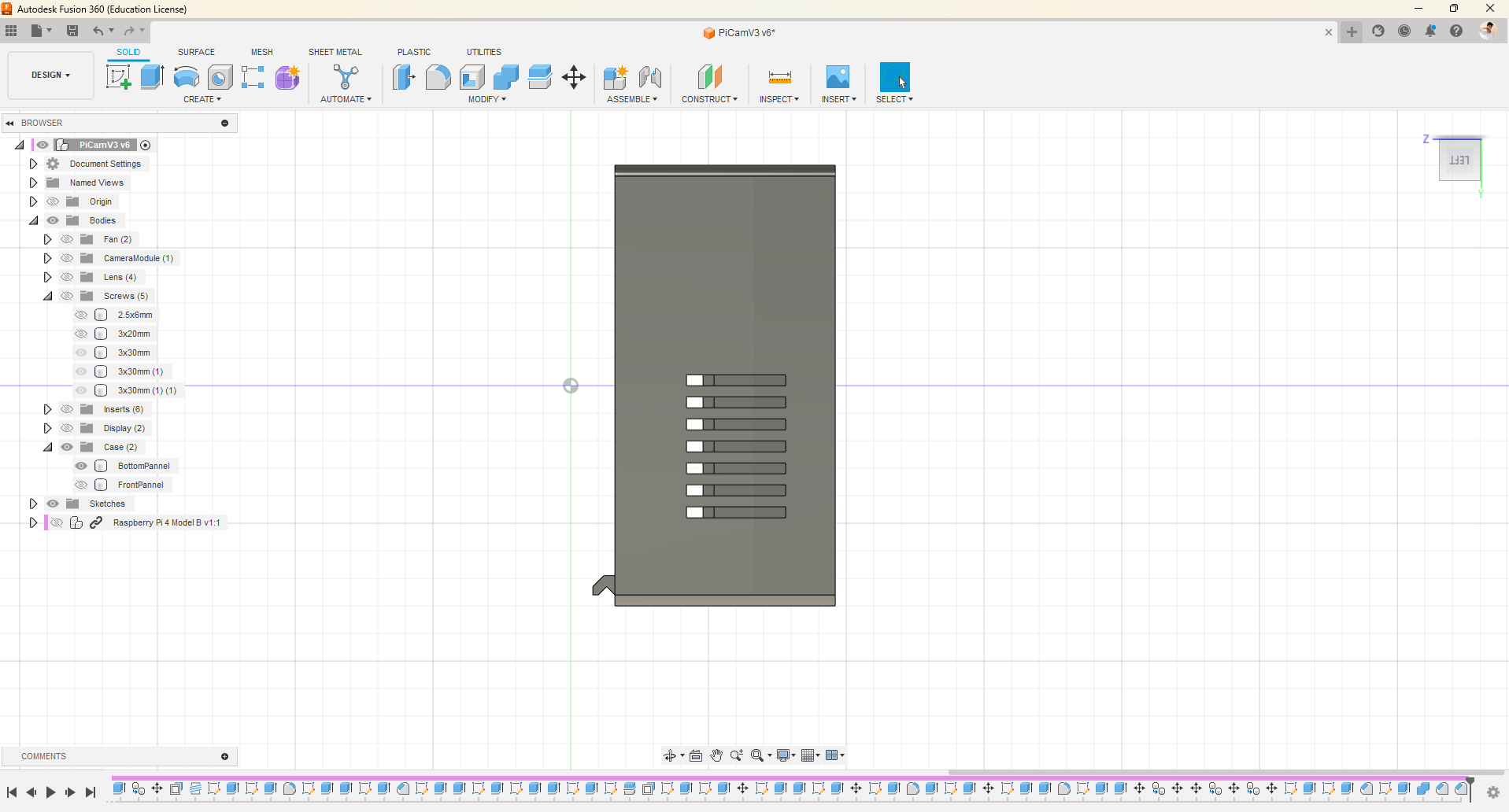
Task: Expand the Fan (2) folder
Action: [x=47, y=239]
